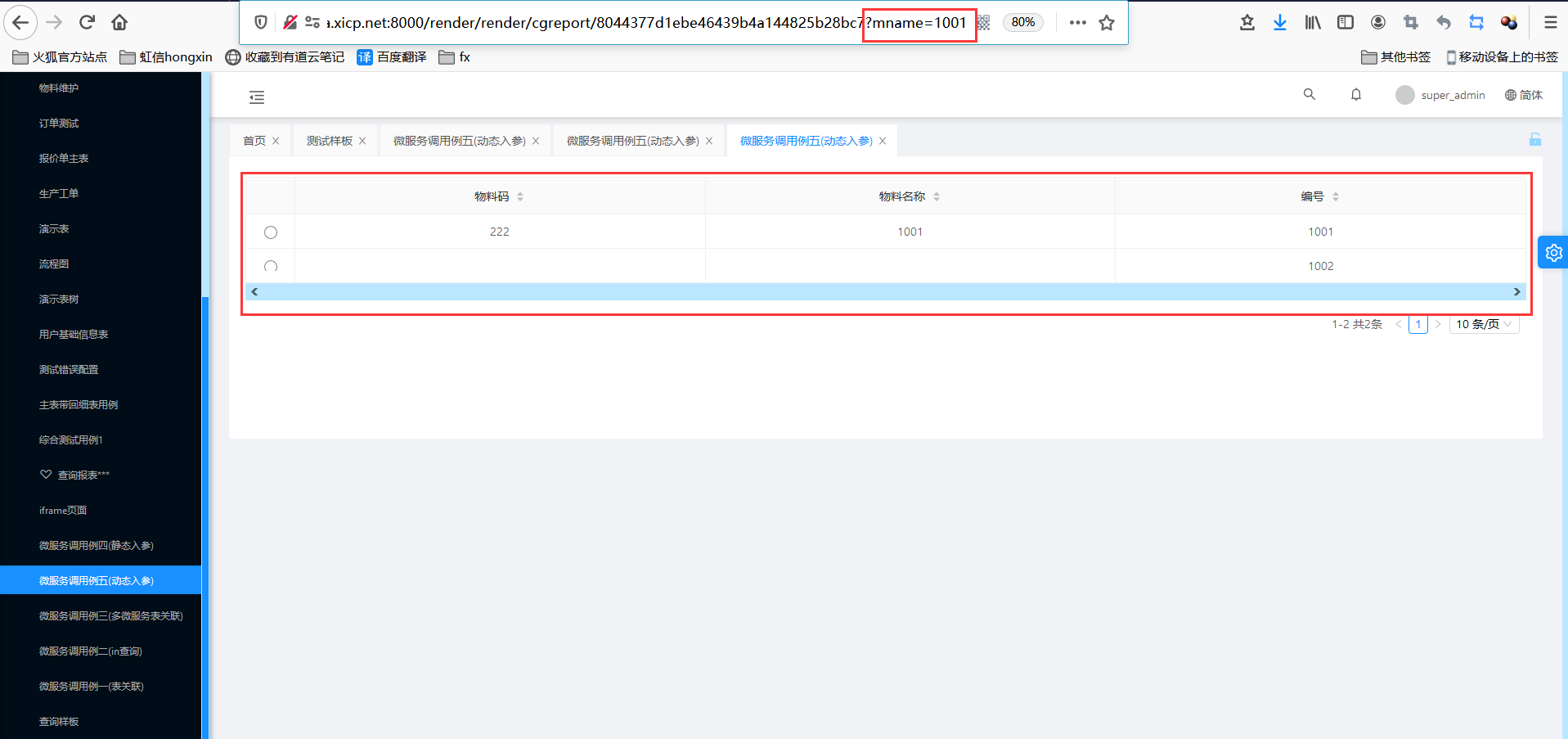The image size is (1568, 739).
Task: Select the radio button for row 222
Action: (271, 232)
